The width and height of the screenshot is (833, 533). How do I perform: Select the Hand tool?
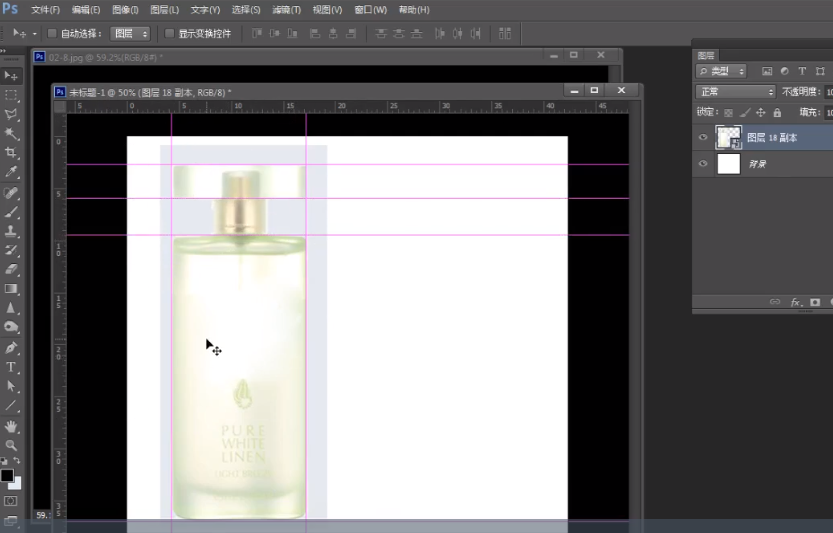11,426
